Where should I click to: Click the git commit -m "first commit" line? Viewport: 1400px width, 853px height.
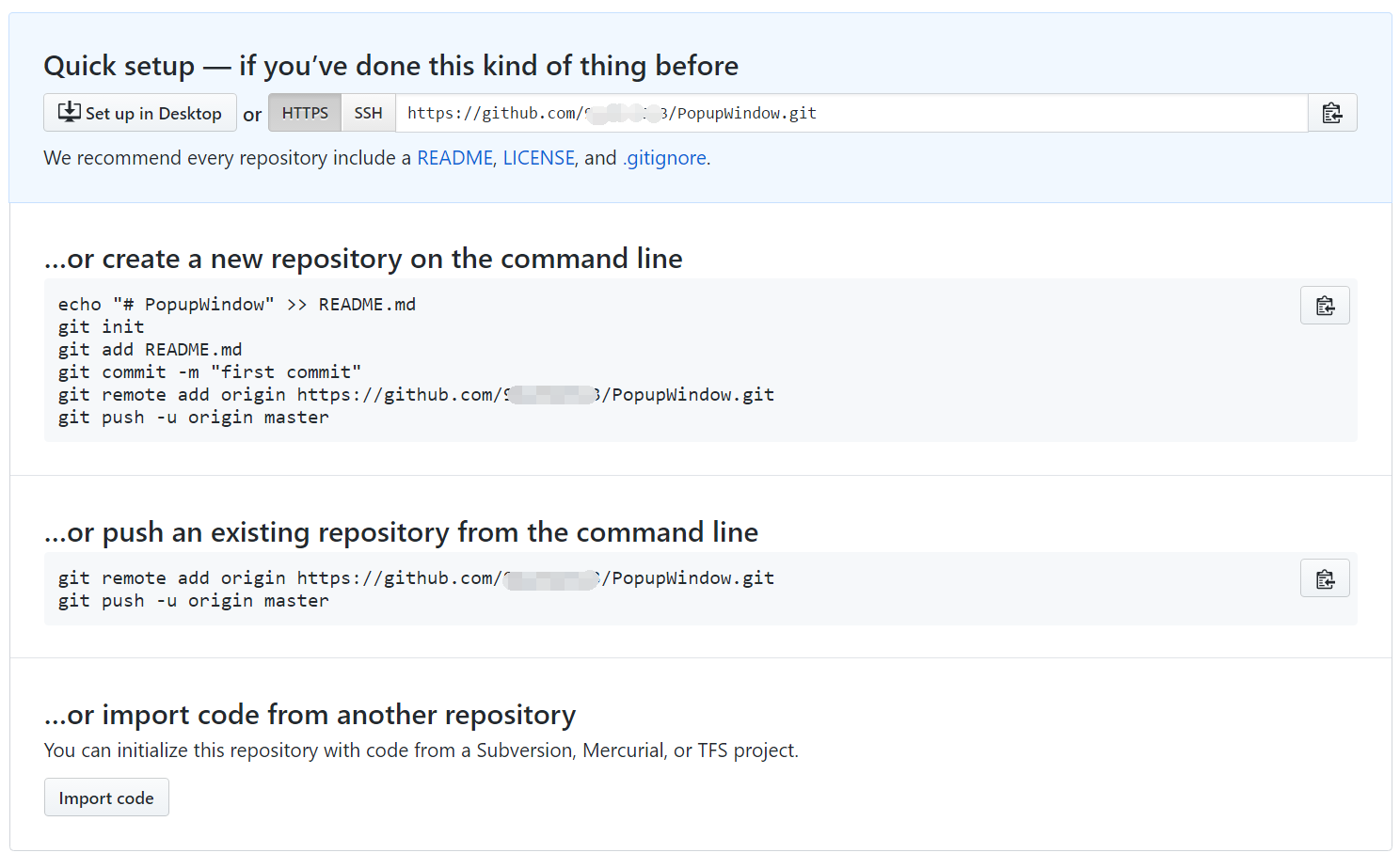pos(210,372)
